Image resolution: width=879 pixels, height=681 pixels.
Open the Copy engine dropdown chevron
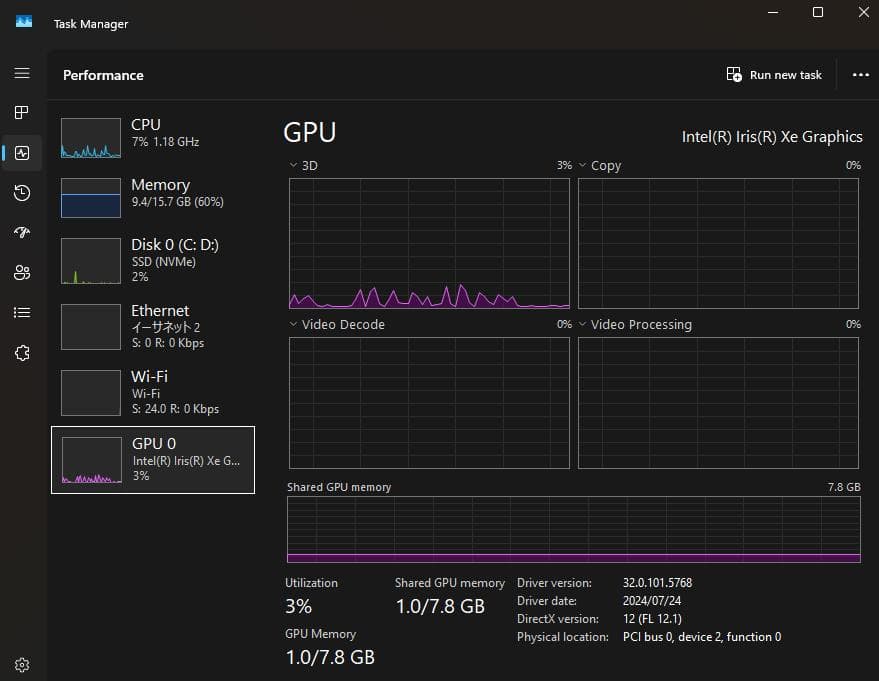tap(582, 165)
